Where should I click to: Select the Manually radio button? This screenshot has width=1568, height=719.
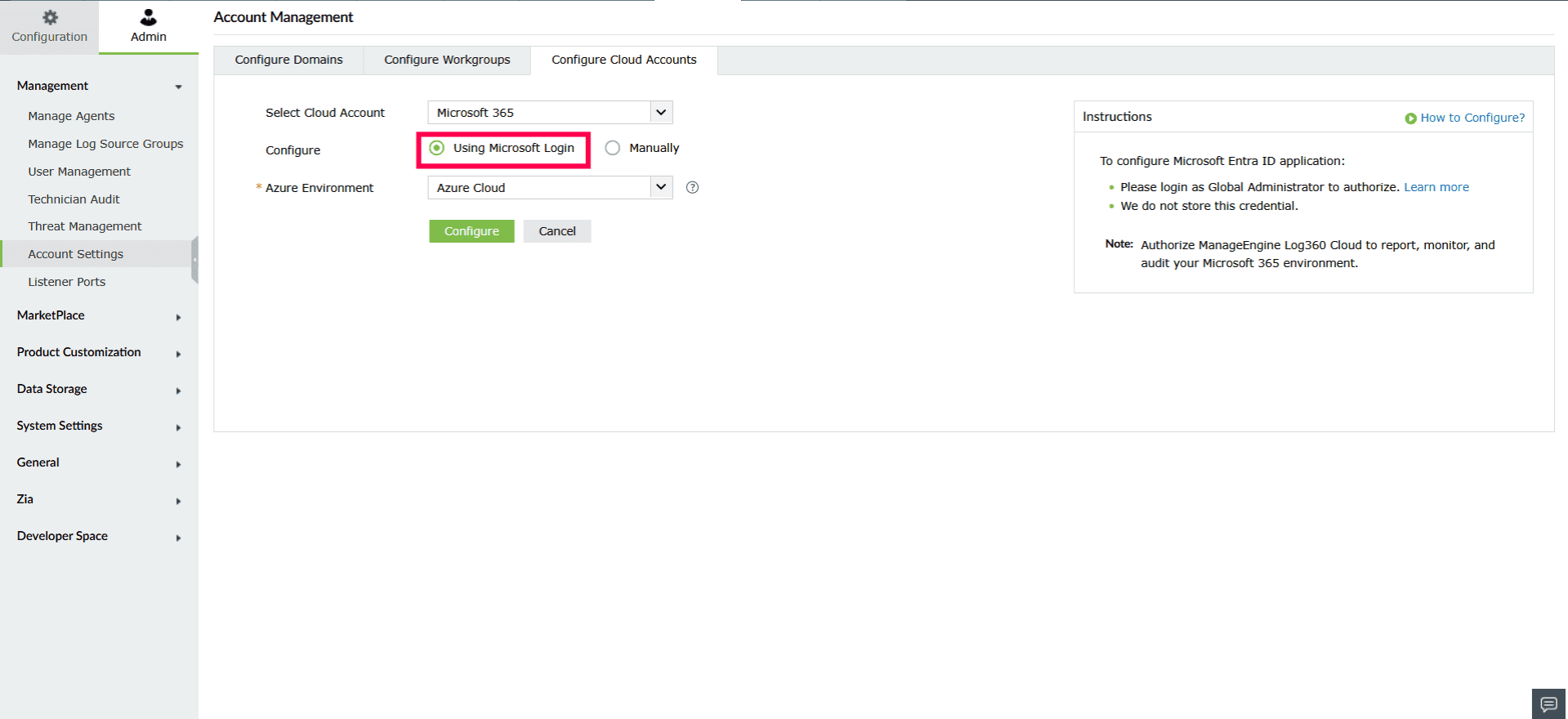pos(613,148)
